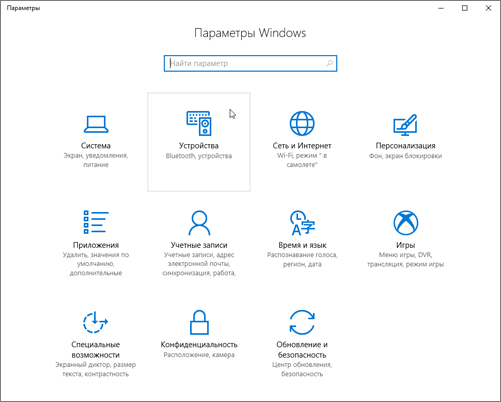This screenshot has width=501, height=402.
Task: Click the Wi-Fi, режим в самолете description
Action: click(302, 160)
